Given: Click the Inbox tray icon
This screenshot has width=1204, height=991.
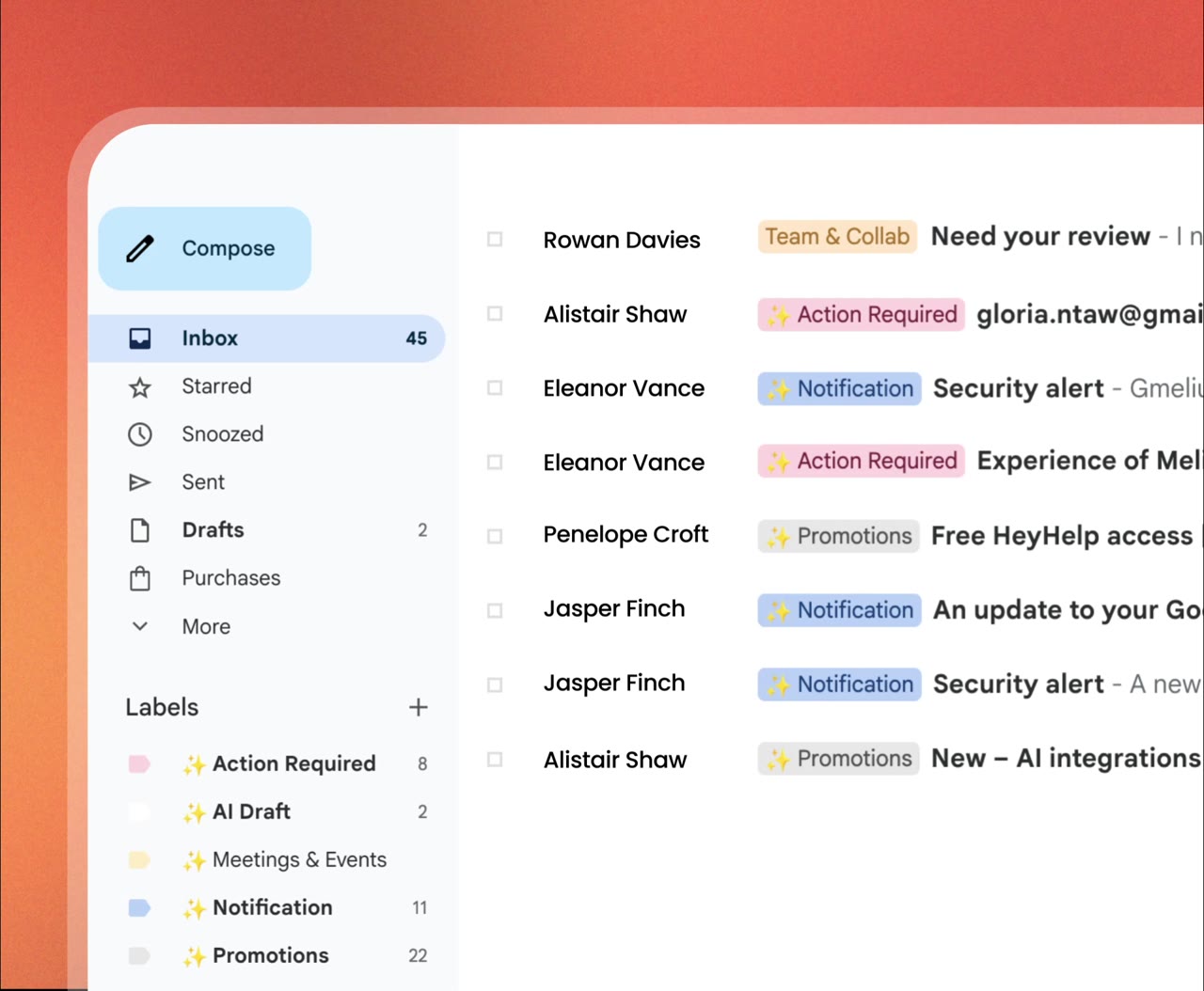Looking at the screenshot, I should click(140, 338).
